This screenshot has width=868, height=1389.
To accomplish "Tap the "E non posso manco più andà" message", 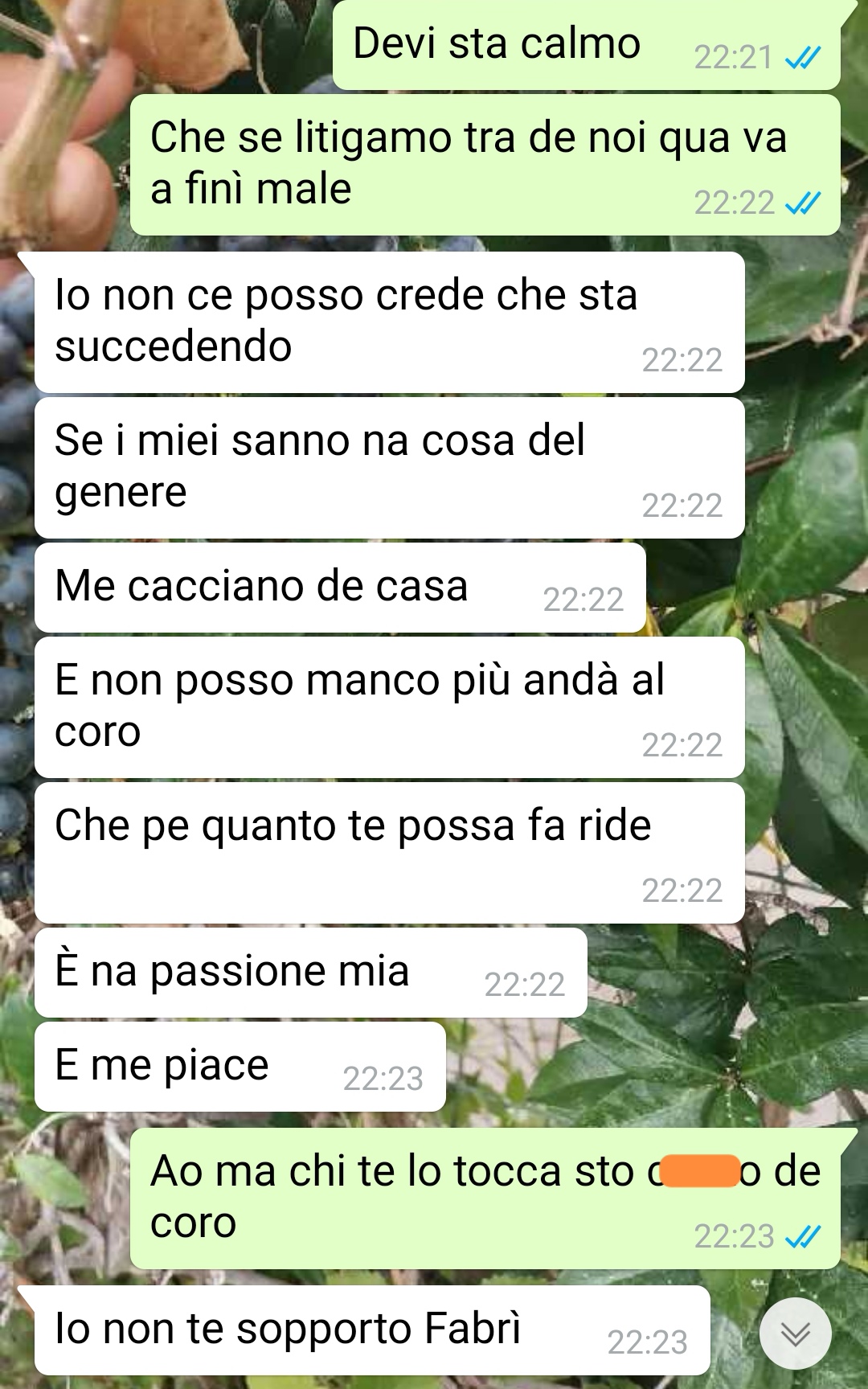I will 389,707.
